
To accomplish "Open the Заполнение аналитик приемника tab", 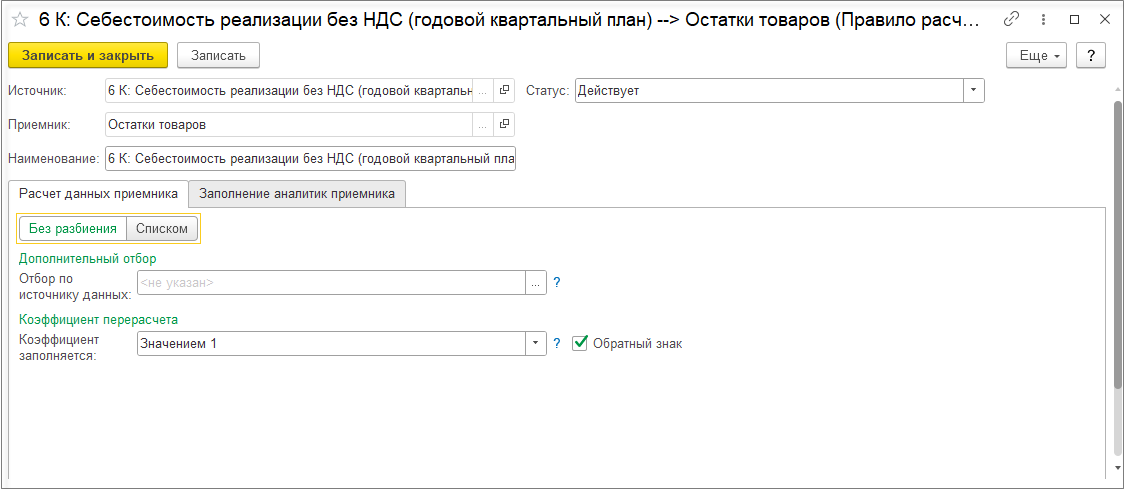I will (x=297, y=194).
